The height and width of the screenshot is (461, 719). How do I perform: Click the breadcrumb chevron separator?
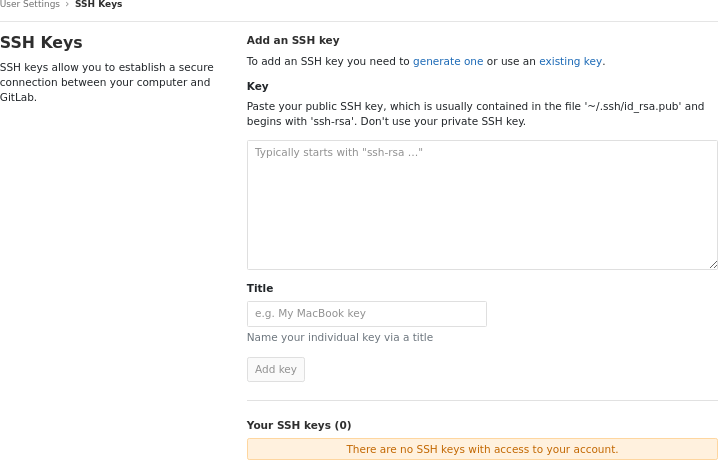[x=67, y=5]
